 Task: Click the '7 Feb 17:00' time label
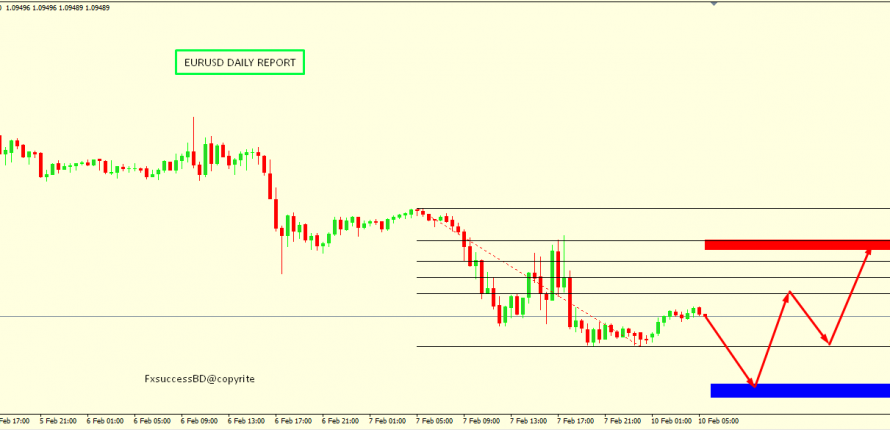(x=577, y=421)
